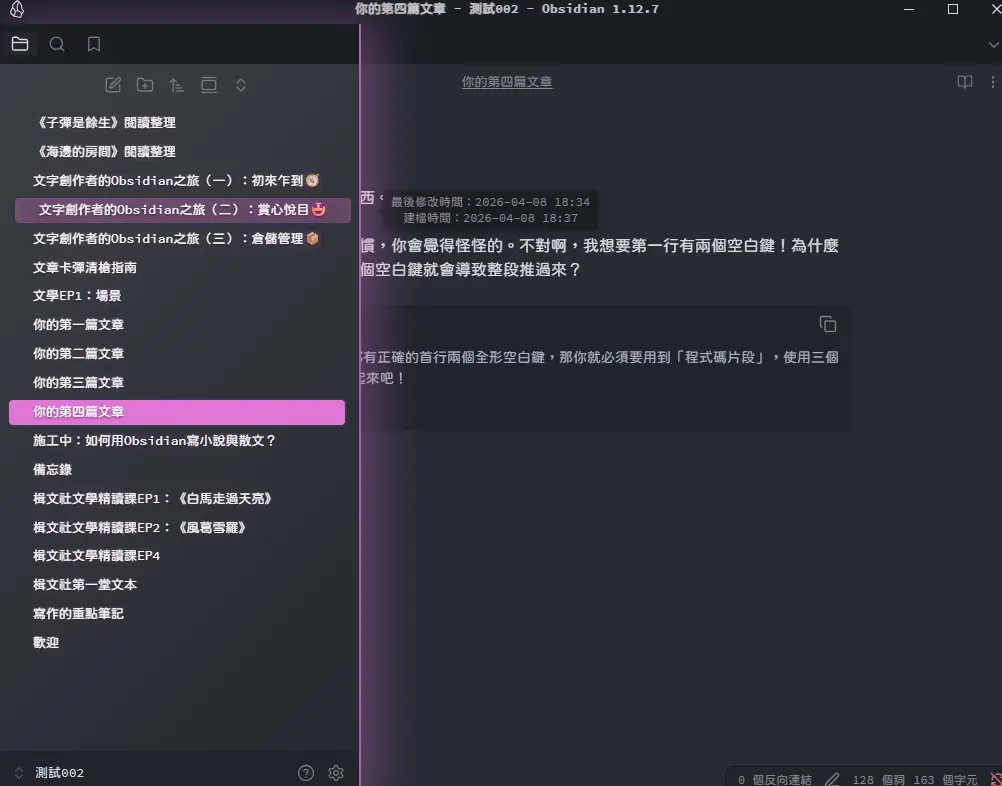Toggle editing mode via the status bar pencil

832,779
